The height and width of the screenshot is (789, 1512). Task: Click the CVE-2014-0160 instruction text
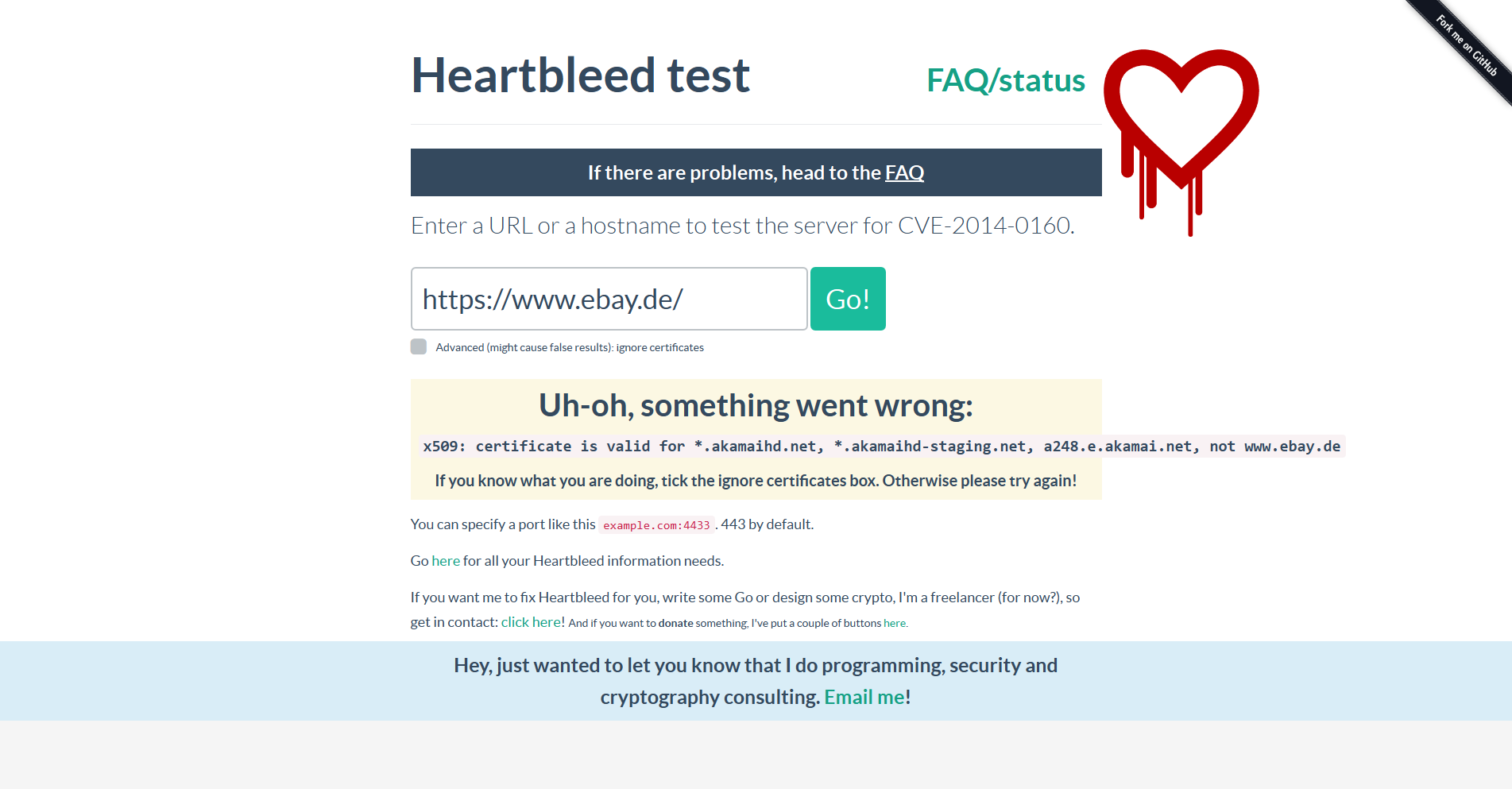tap(742, 226)
